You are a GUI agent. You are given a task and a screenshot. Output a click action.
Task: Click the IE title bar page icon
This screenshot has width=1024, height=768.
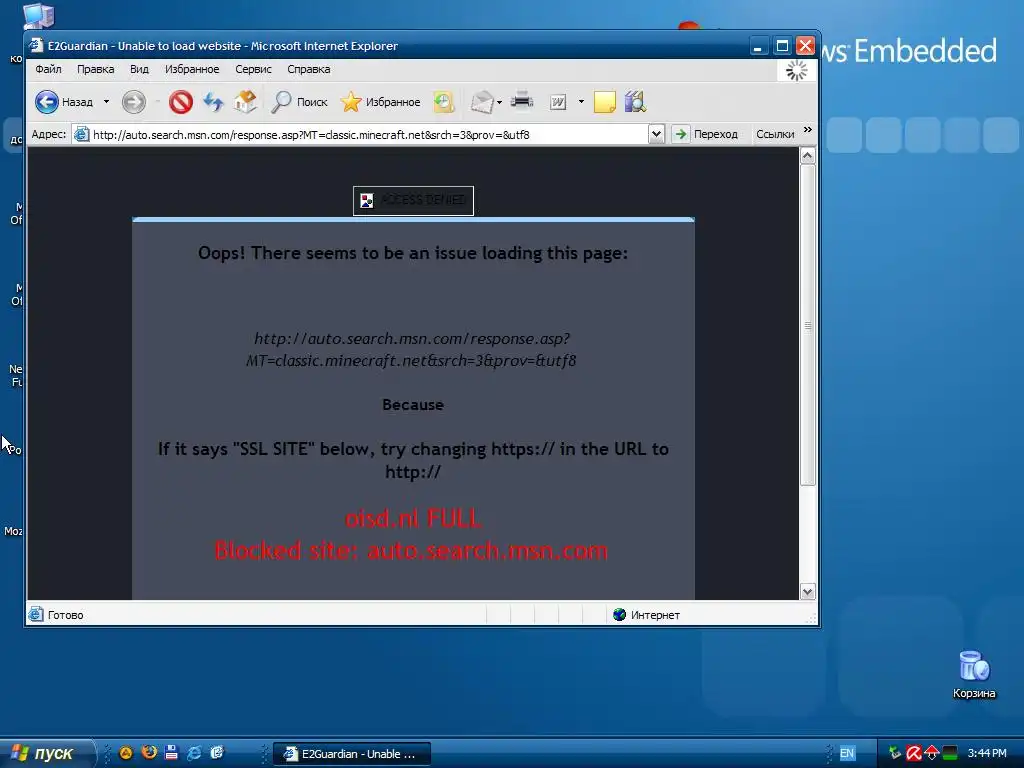point(37,46)
